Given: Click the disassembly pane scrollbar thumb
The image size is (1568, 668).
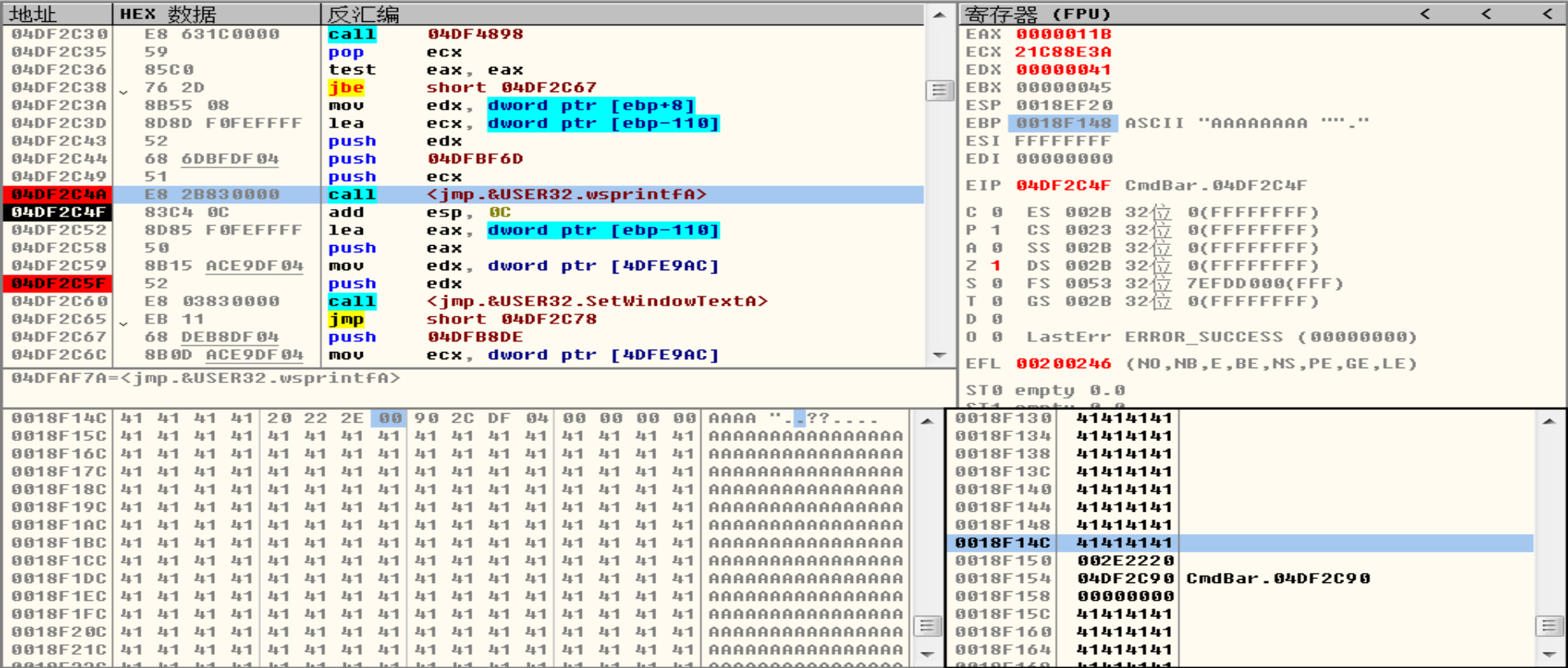Looking at the screenshot, I should [x=939, y=90].
